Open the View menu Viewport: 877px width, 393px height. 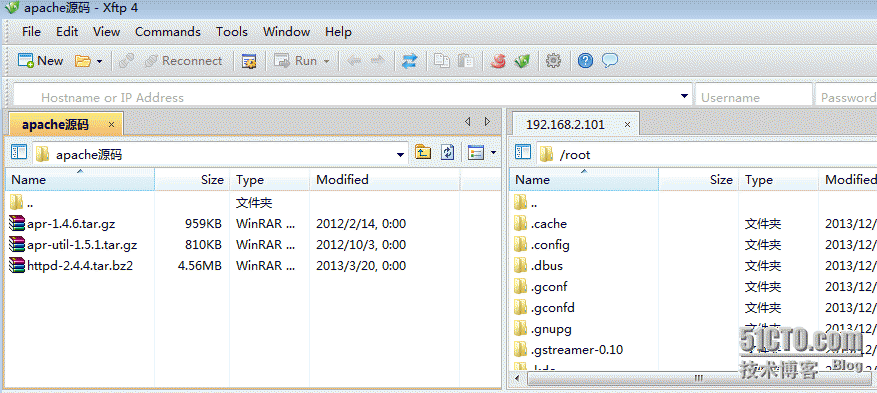[106, 32]
